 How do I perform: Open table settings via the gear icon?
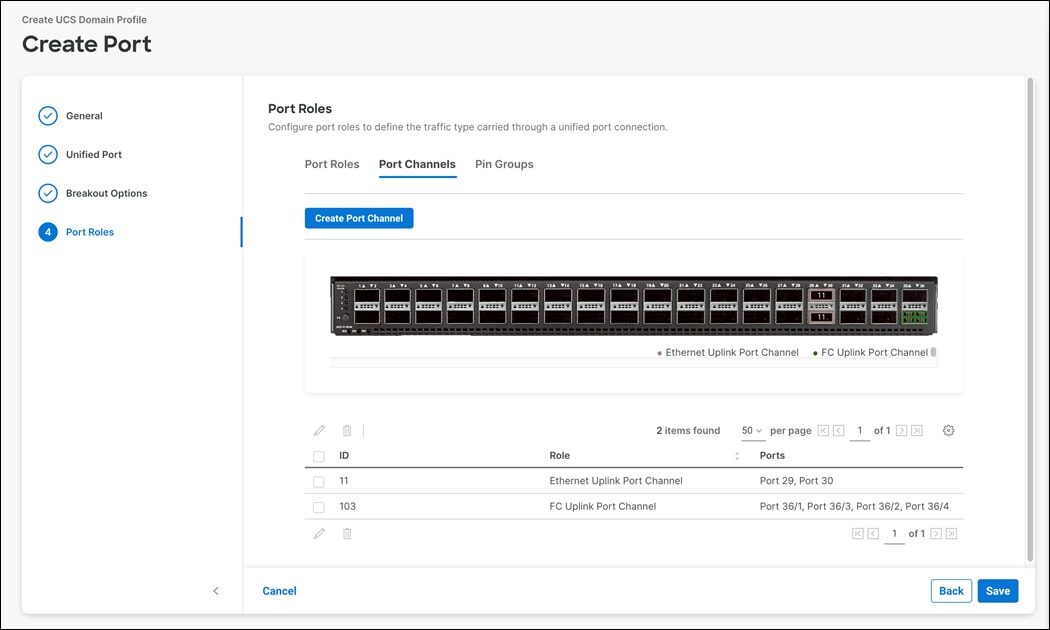coord(948,430)
